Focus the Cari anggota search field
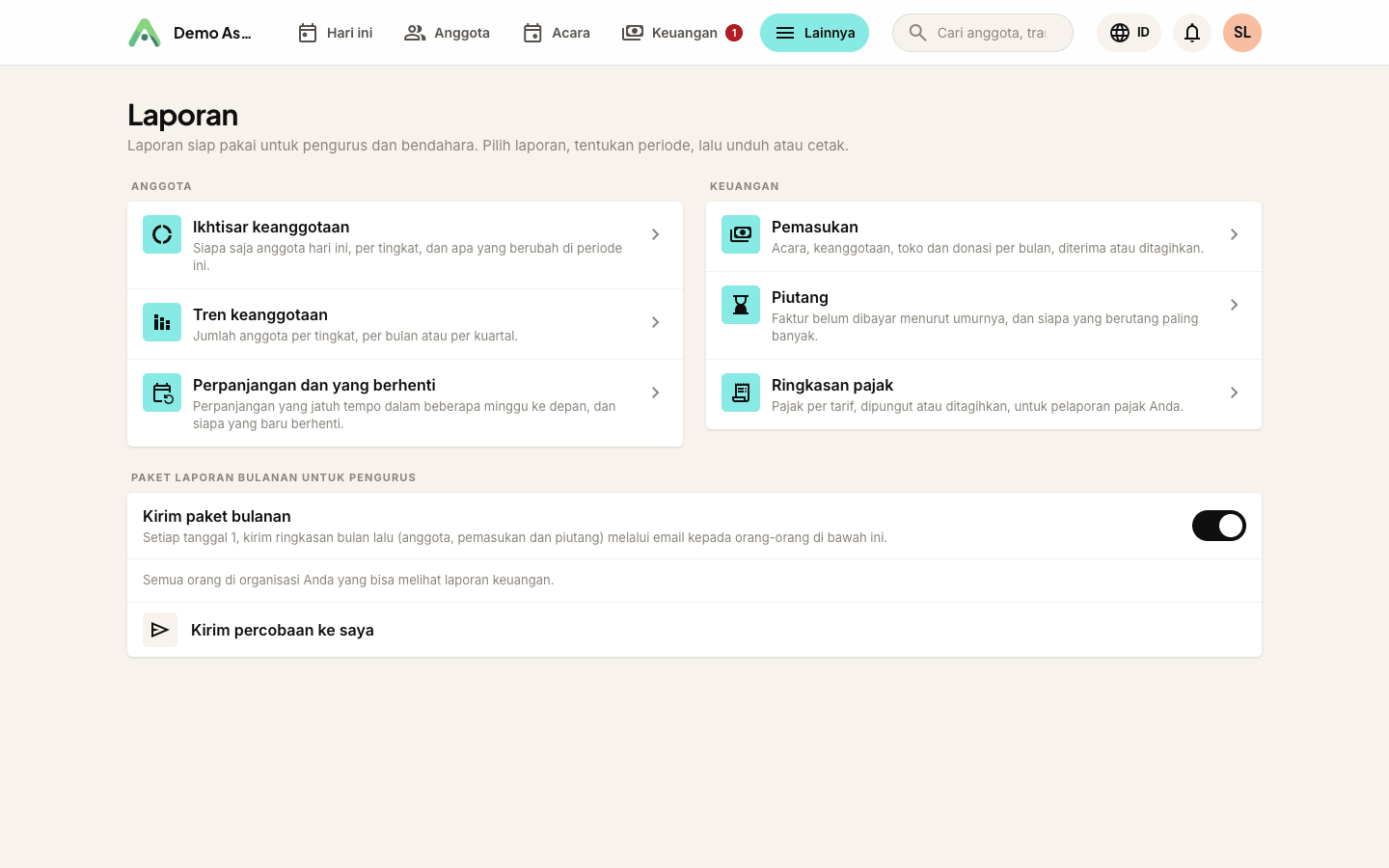The image size is (1389, 868). click(983, 33)
